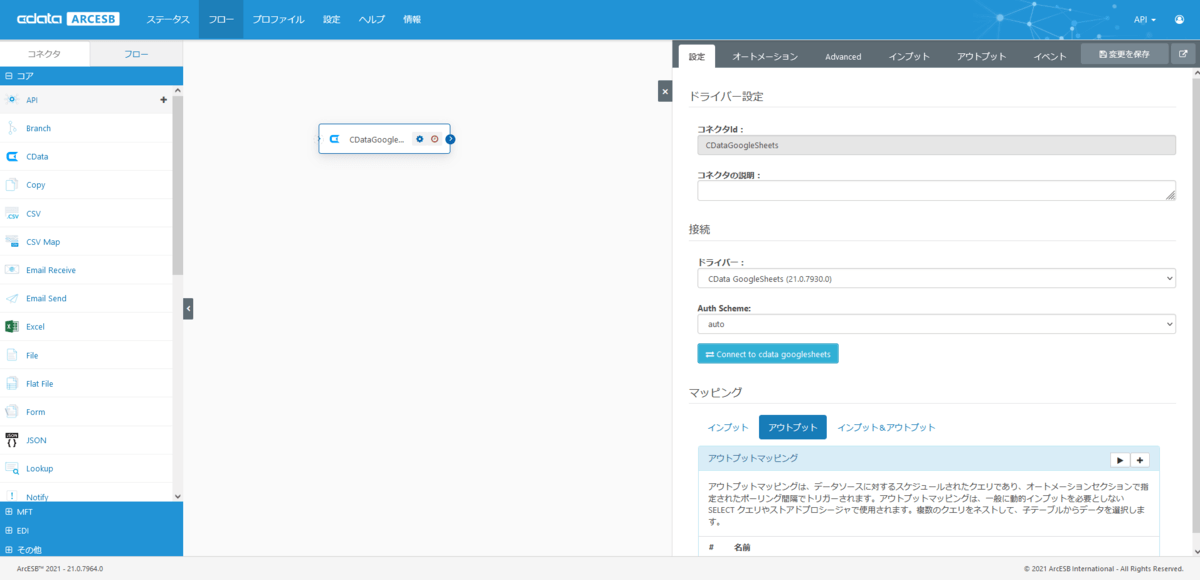The image size is (1200, 580).
Task: Open the Auth Scheme dropdown
Action: pos(936,324)
